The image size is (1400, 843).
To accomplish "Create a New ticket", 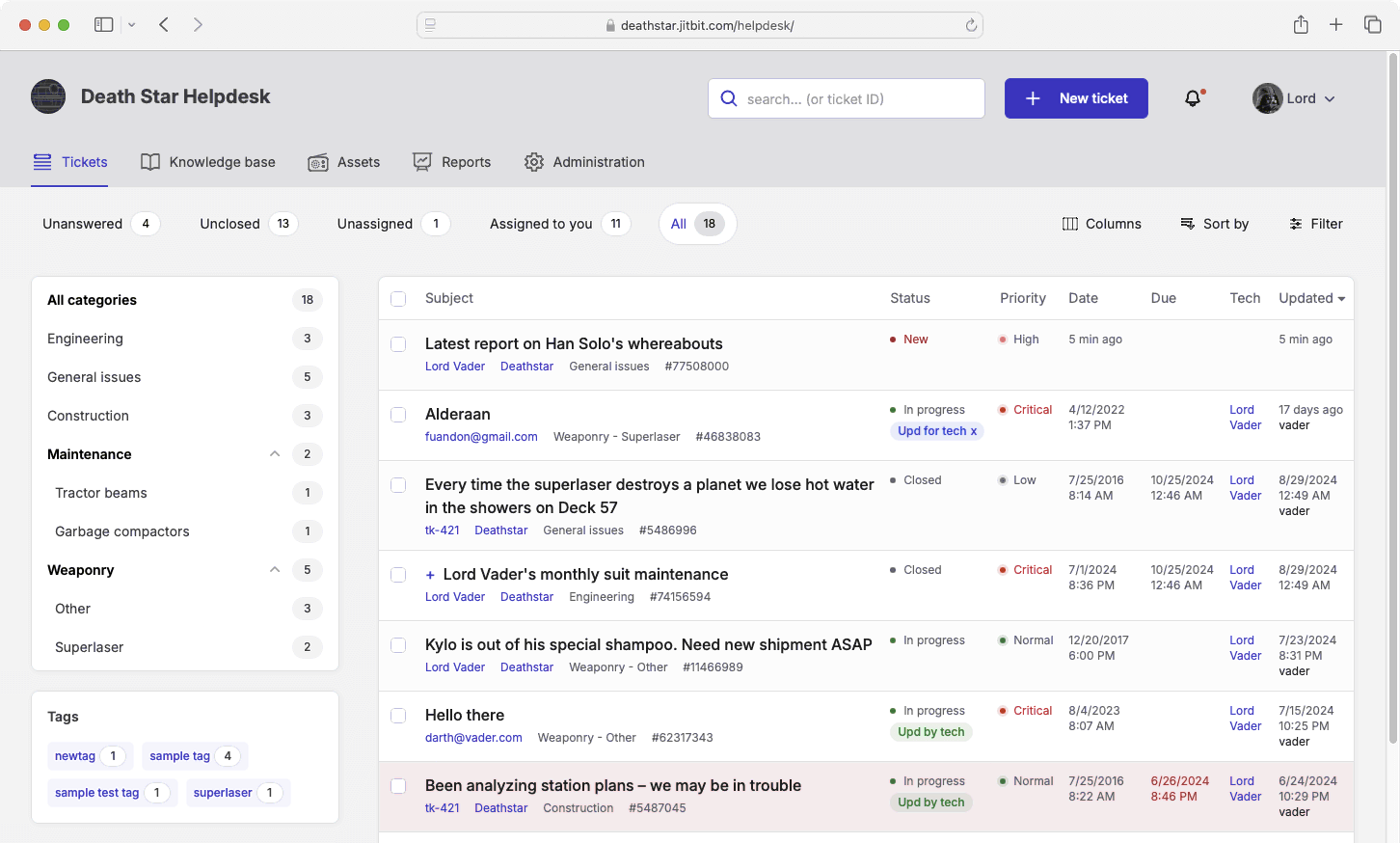I will tap(1076, 98).
